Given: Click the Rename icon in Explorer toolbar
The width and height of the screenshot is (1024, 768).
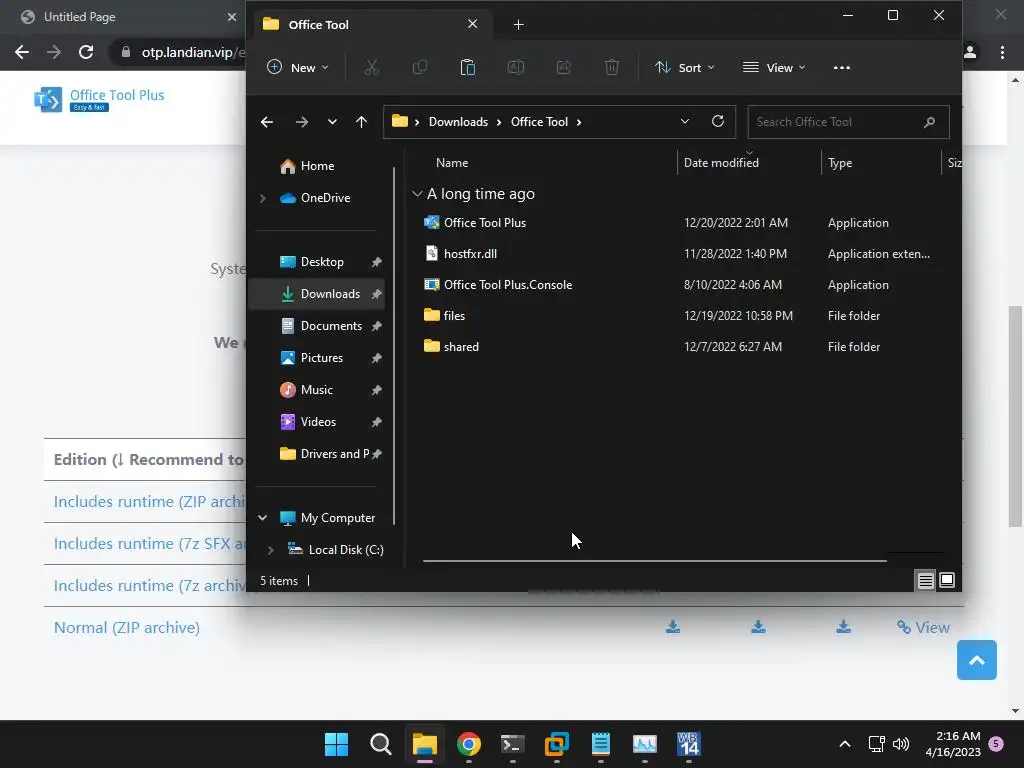Looking at the screenshot, I should [x=516, y=67].
